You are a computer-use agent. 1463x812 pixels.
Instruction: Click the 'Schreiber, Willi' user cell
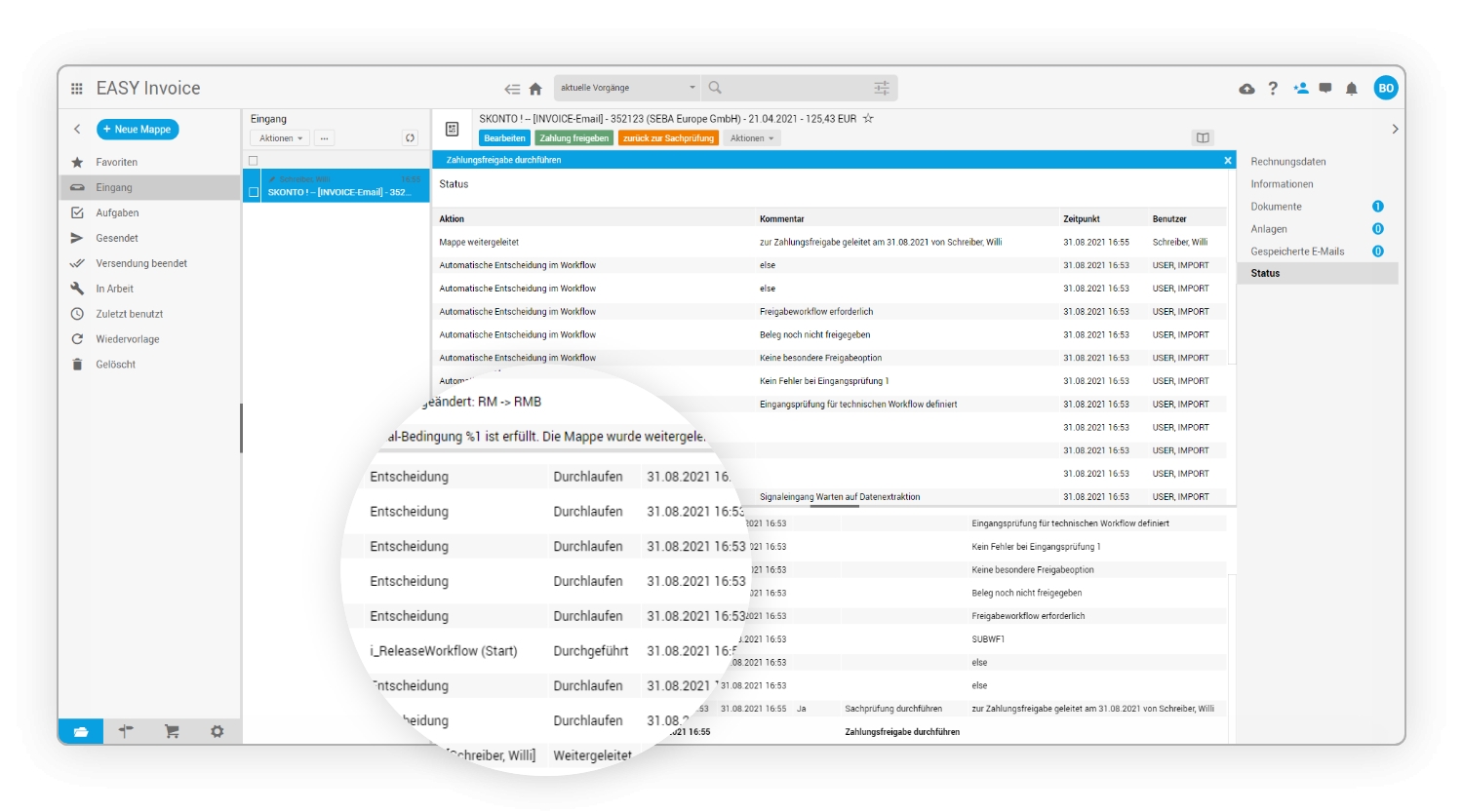pos(1180,243)
